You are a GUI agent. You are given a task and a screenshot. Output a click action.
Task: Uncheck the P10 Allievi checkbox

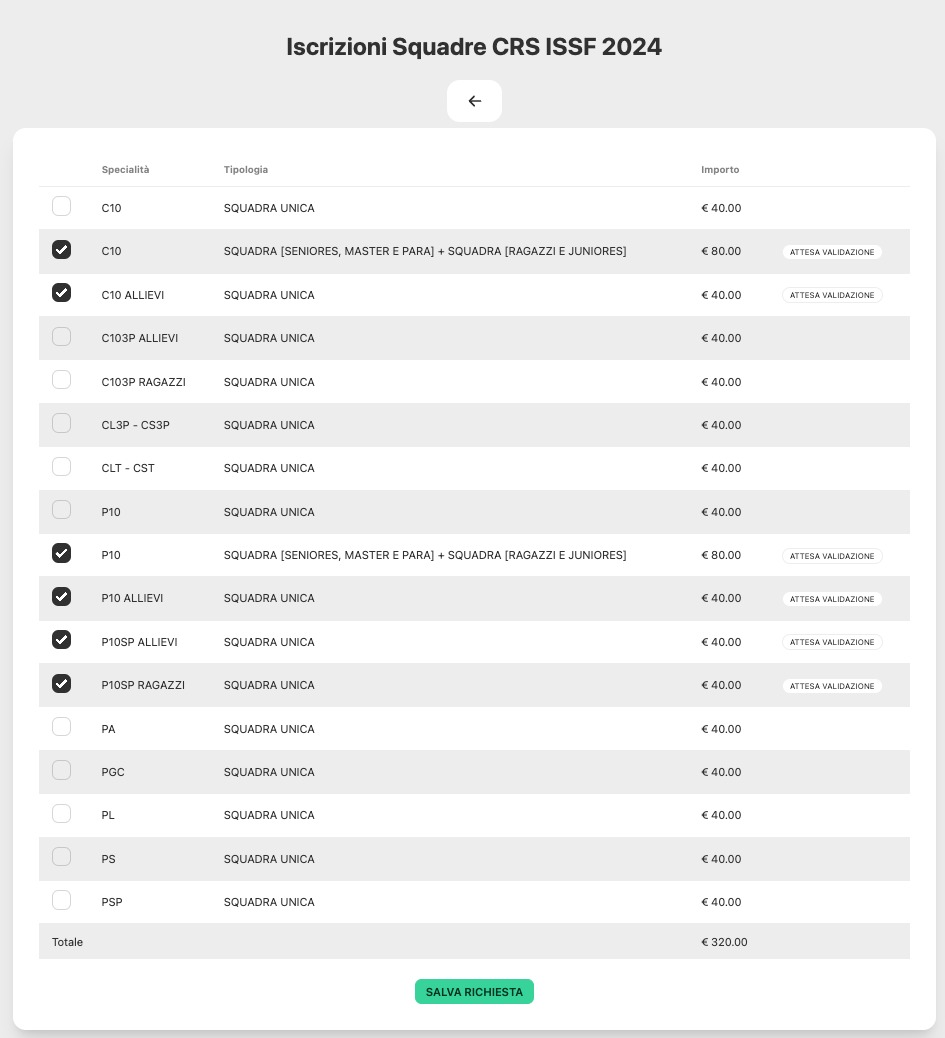[x=62, y=597]
